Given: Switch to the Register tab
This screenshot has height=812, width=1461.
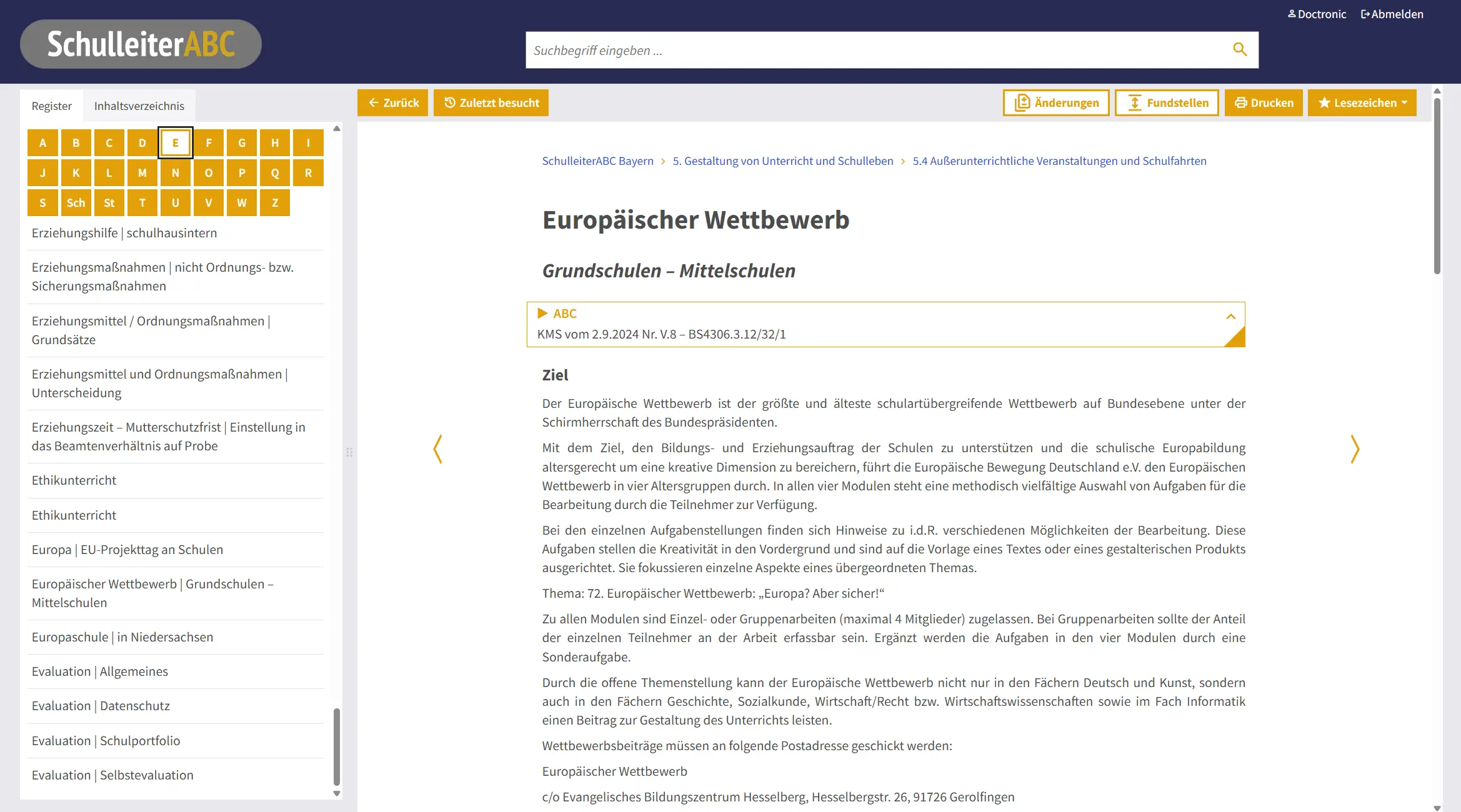Looking at the screenshot, I should click(52, 106).
